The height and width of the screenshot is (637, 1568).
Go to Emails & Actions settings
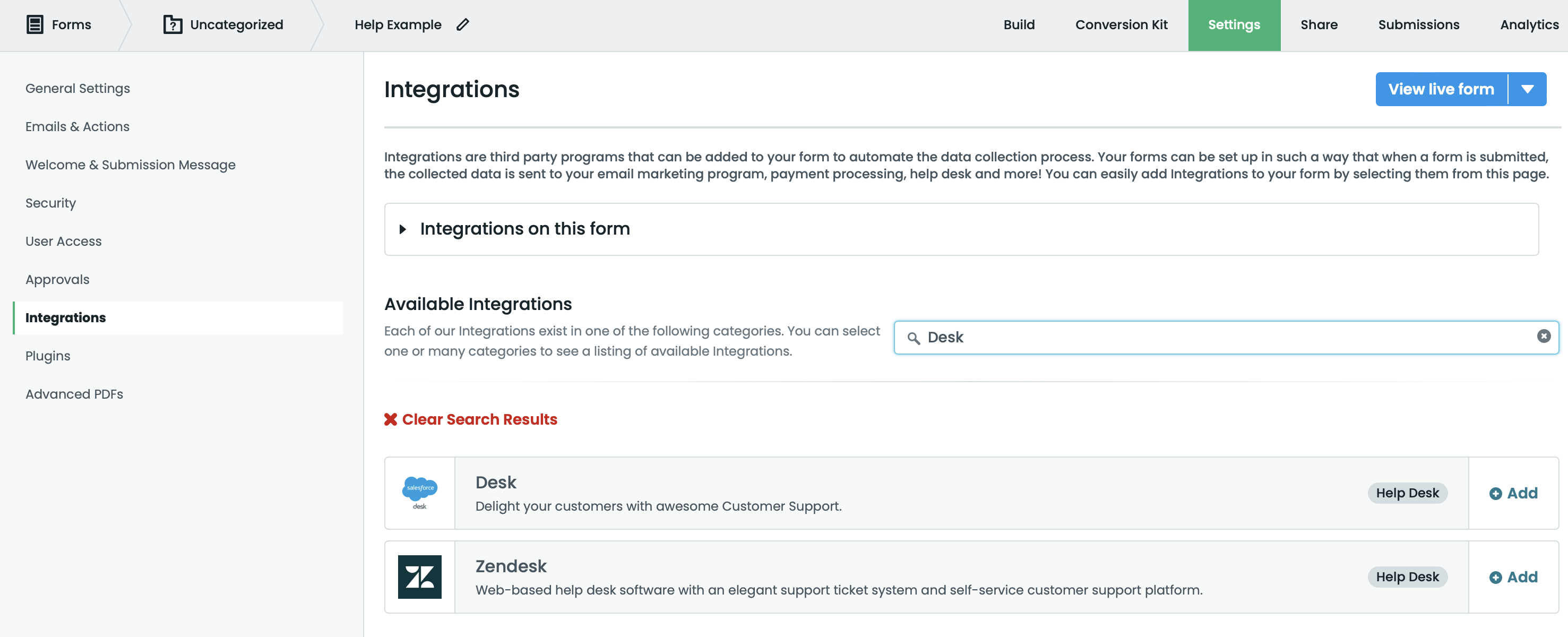point(77,126)
